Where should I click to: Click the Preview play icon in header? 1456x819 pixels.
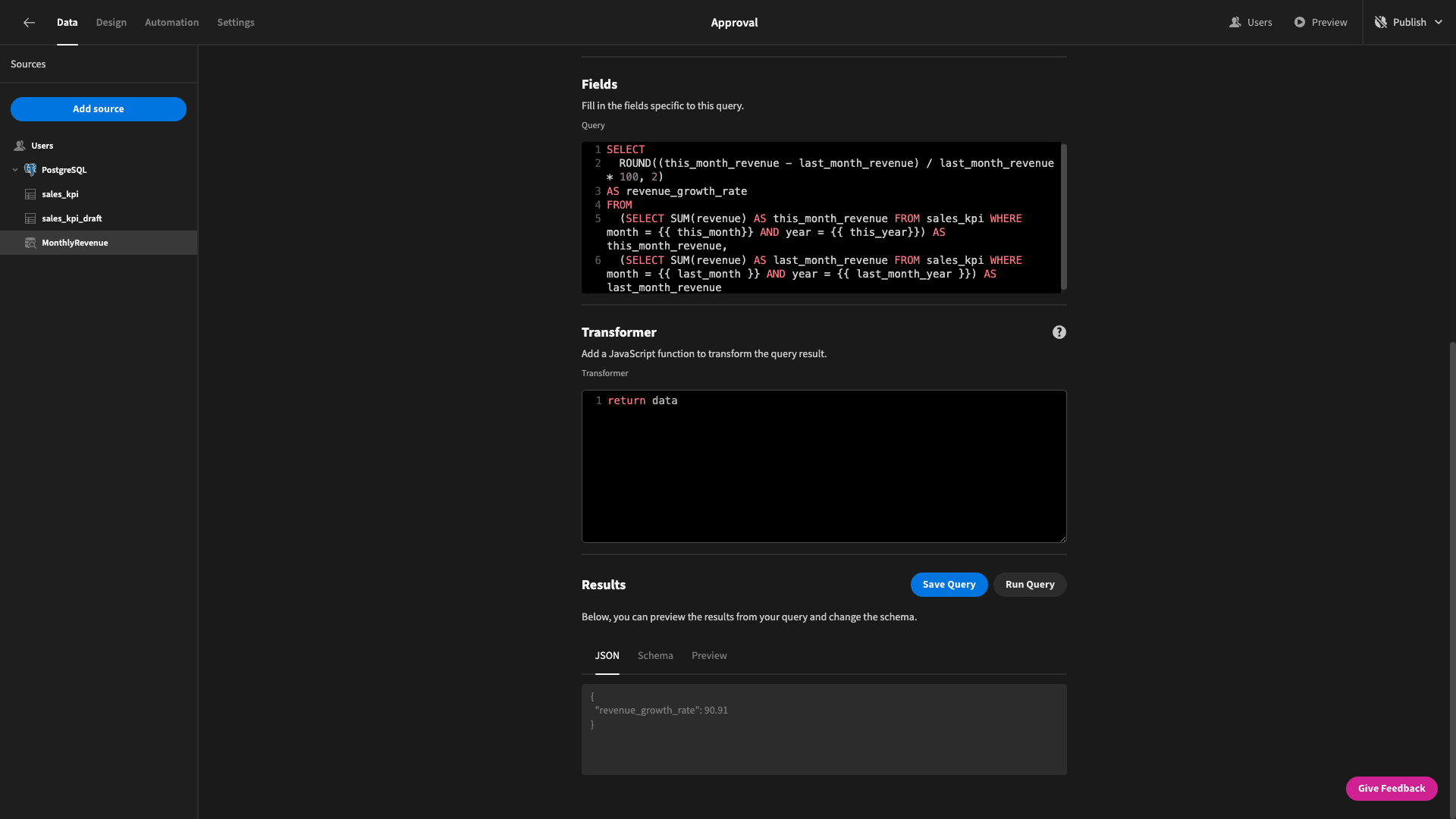tap(1300, 23)
